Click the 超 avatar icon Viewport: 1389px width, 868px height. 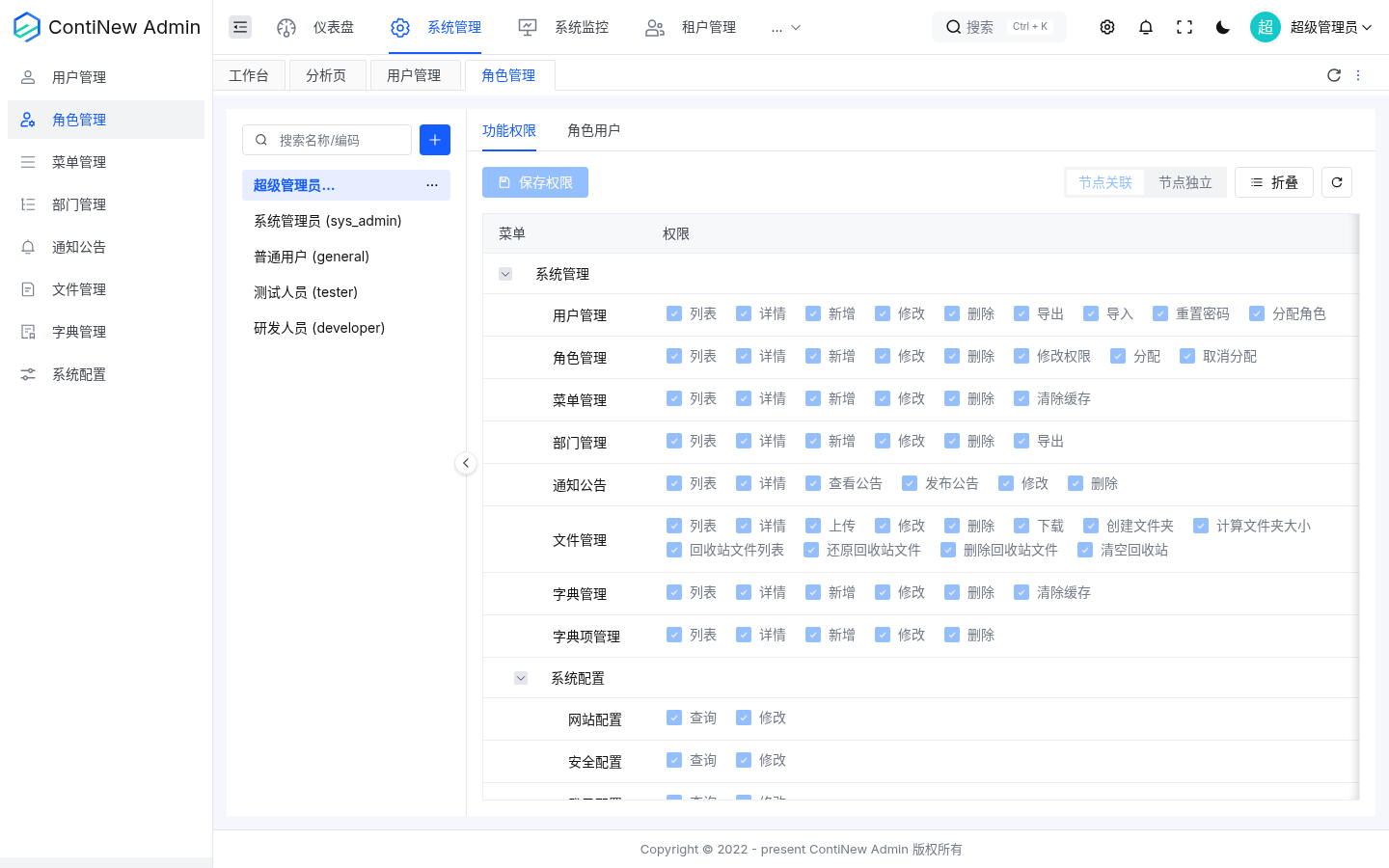(1266, 27)
